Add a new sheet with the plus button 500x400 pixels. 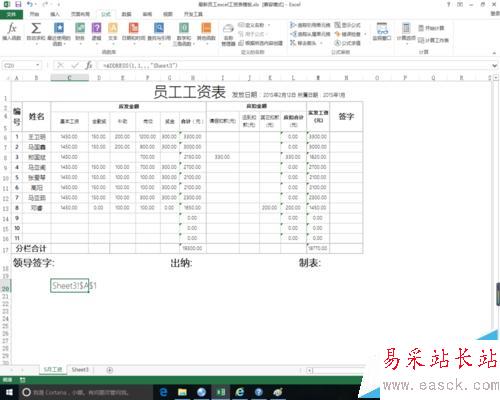(x=109, y=370)
